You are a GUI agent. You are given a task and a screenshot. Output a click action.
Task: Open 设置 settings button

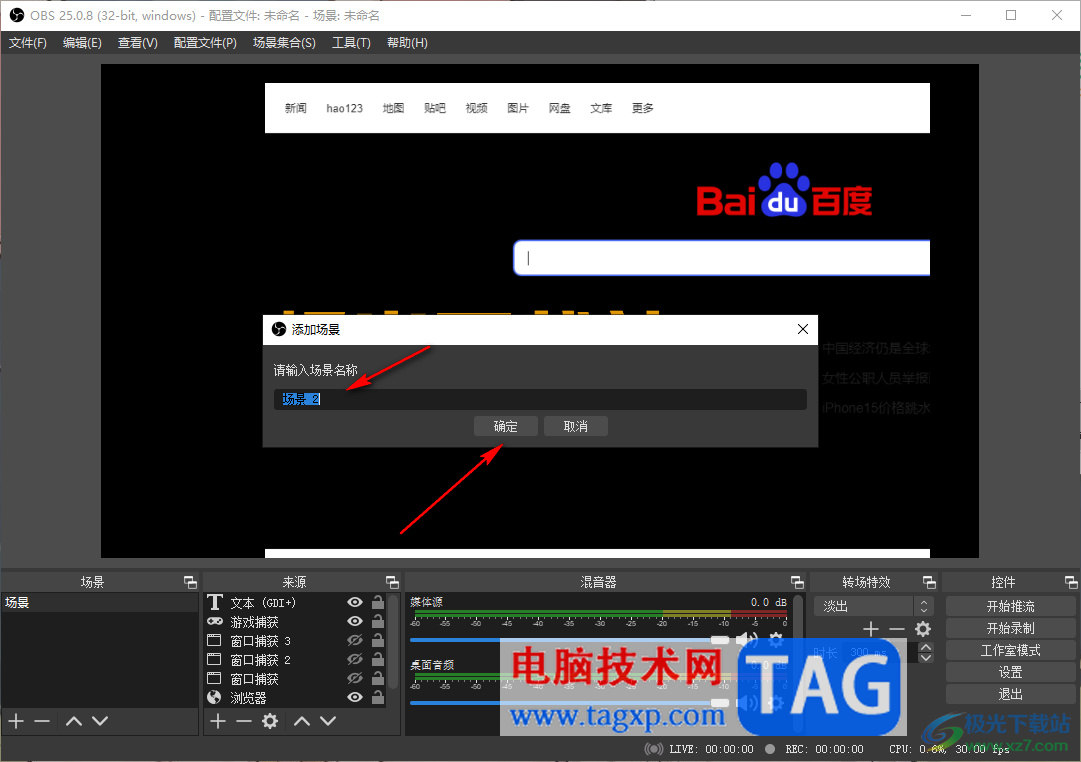[1010, 672]
